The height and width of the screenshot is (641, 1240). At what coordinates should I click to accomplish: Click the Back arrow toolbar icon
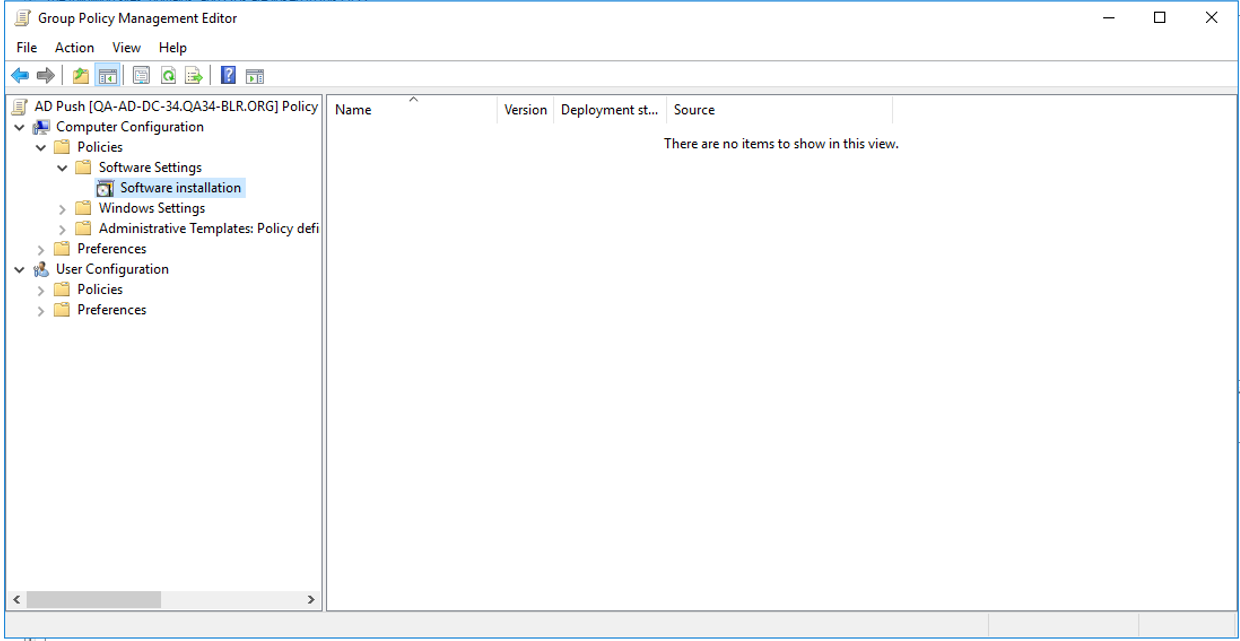[19, 76]
